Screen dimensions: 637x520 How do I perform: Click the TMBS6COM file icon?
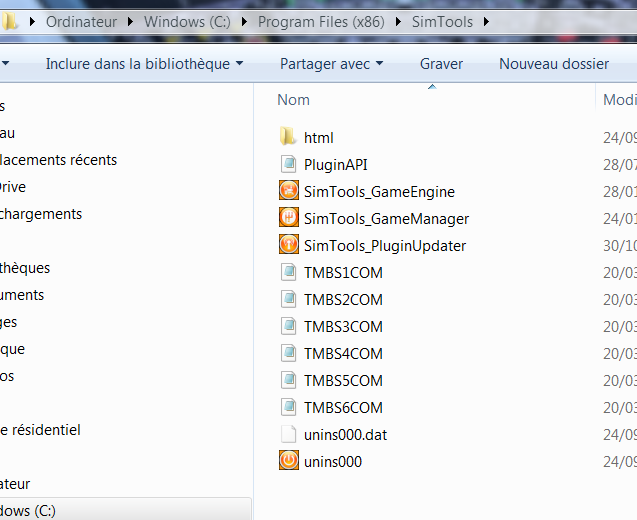(x=288, y=407)
